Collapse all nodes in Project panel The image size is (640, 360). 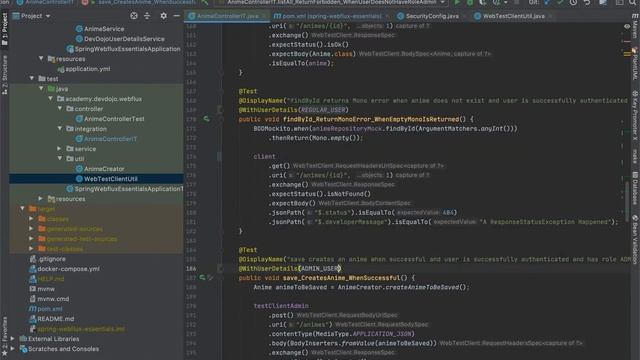[x=147, y=16]
